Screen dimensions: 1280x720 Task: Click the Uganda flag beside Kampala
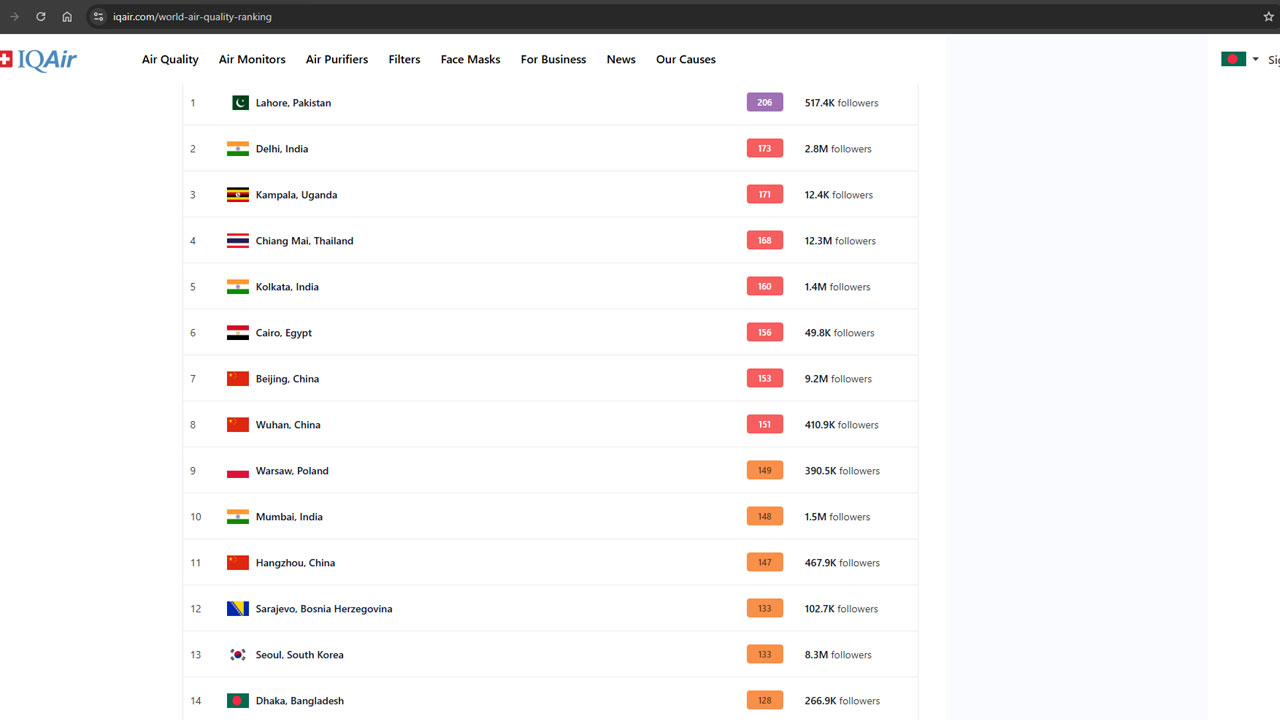pos(238,195)
